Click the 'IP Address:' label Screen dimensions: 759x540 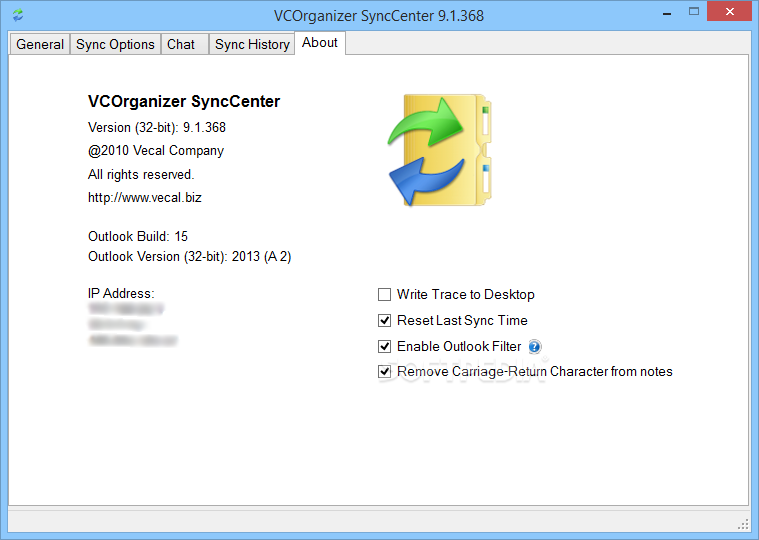click(x=121, y=293)
